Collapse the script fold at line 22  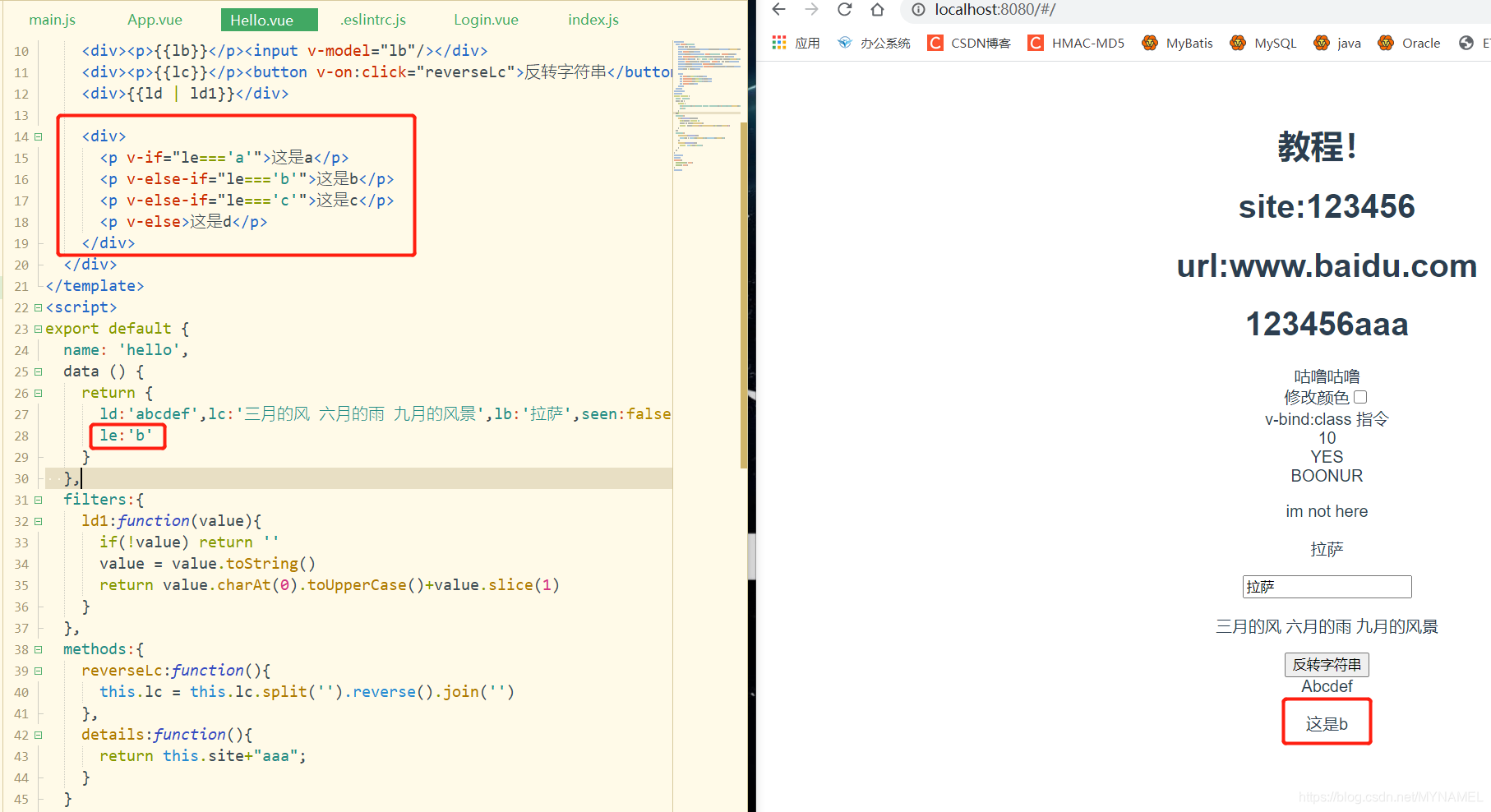[38, 307]
